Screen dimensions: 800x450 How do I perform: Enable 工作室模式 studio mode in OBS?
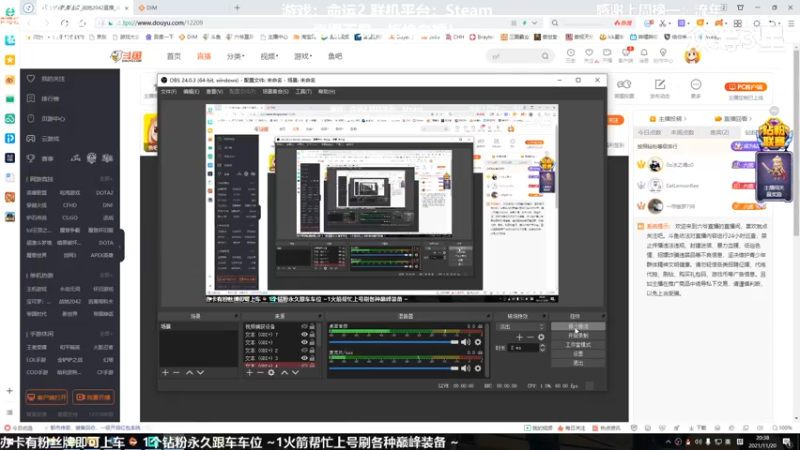click(578, 345)
